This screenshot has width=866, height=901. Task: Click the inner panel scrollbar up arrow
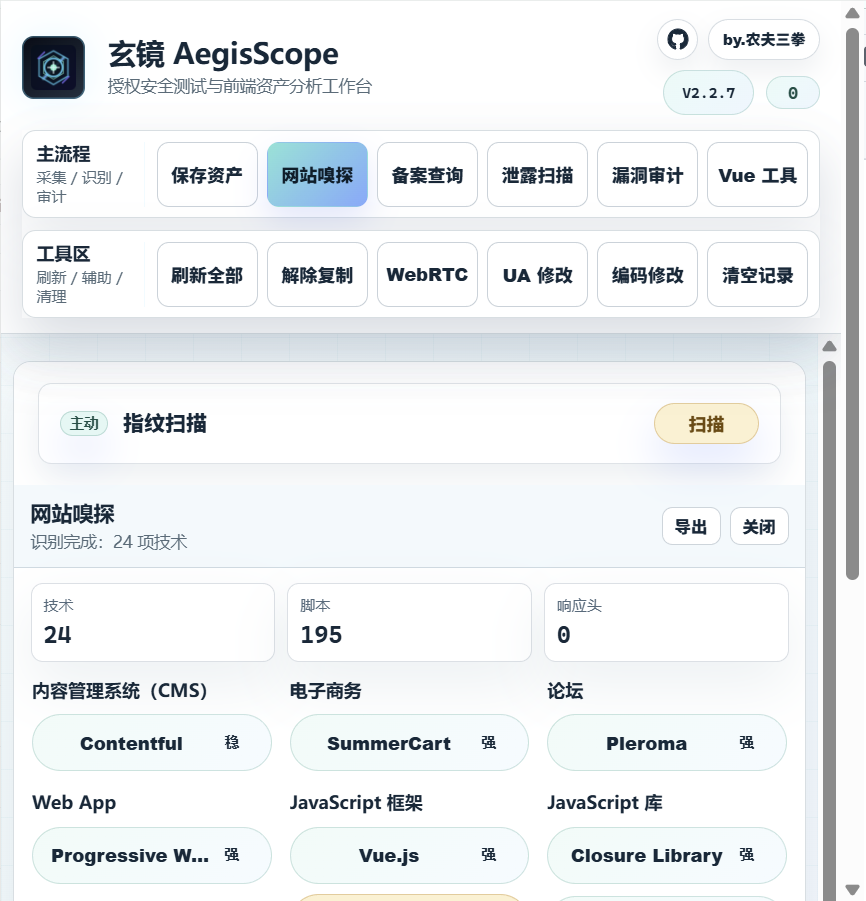point(829,346)
